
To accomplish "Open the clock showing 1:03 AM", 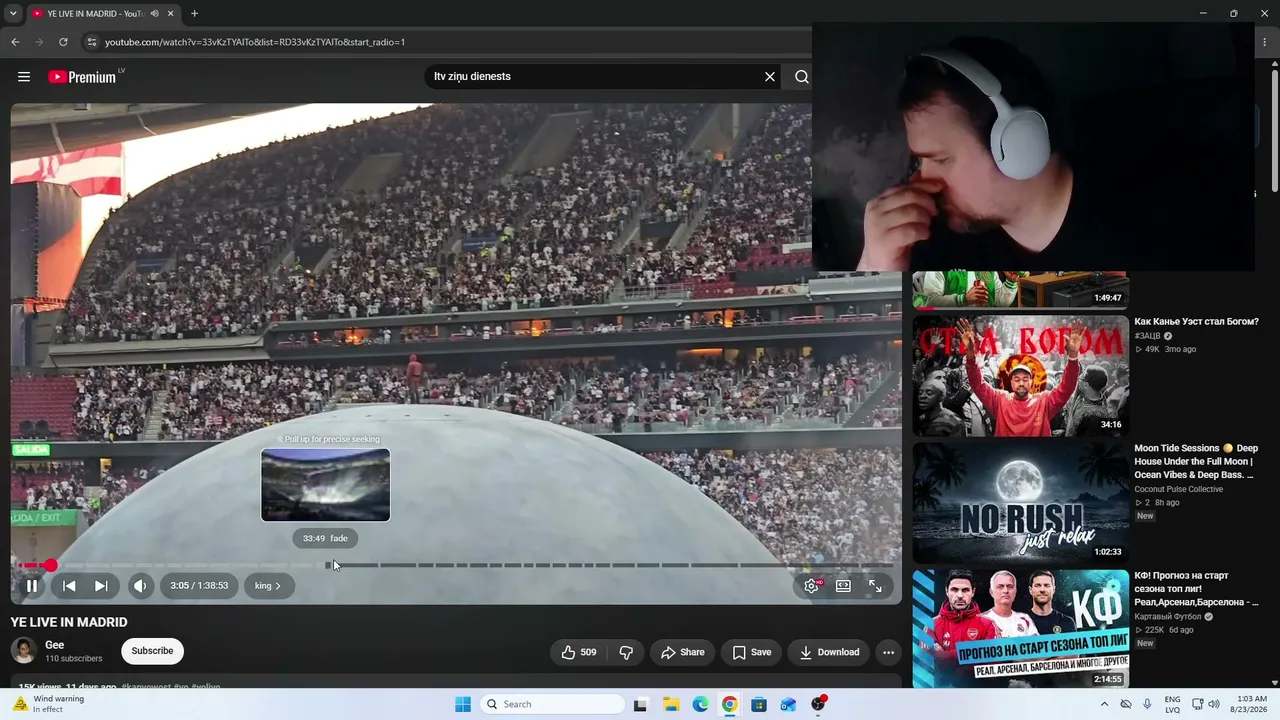I will point(1251,704).
